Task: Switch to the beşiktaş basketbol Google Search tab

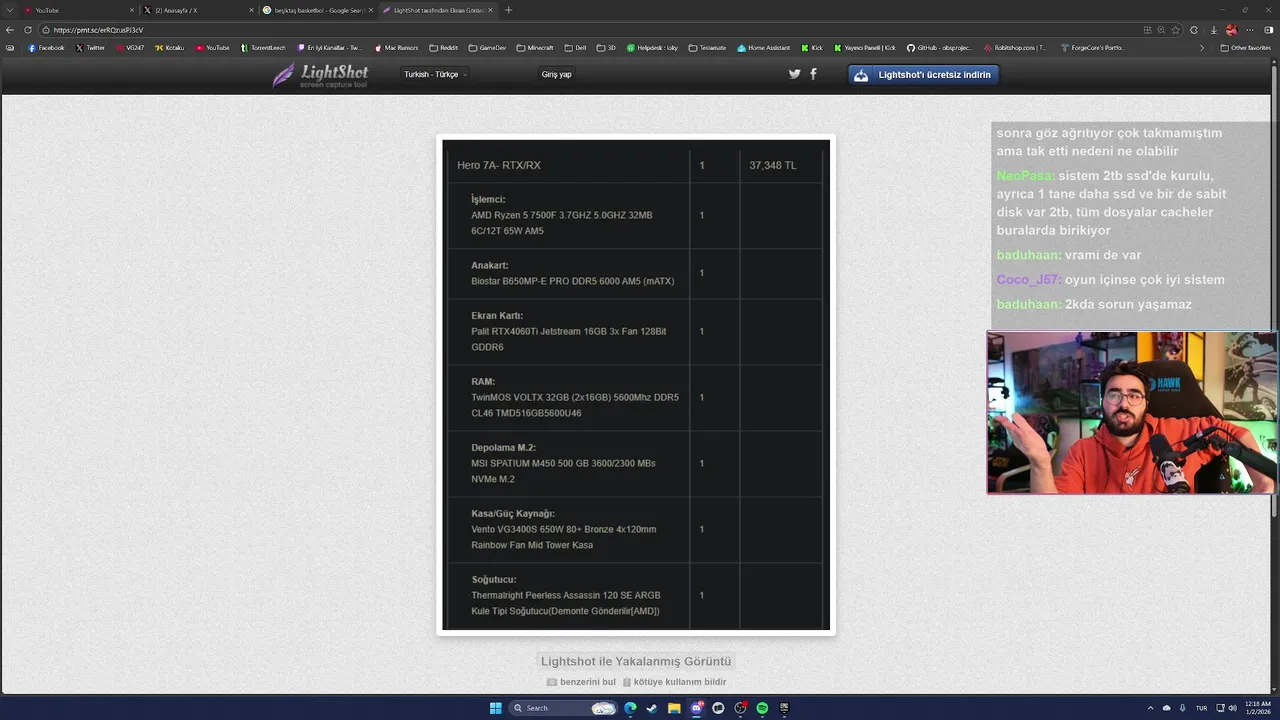Action: pos(318,10)
